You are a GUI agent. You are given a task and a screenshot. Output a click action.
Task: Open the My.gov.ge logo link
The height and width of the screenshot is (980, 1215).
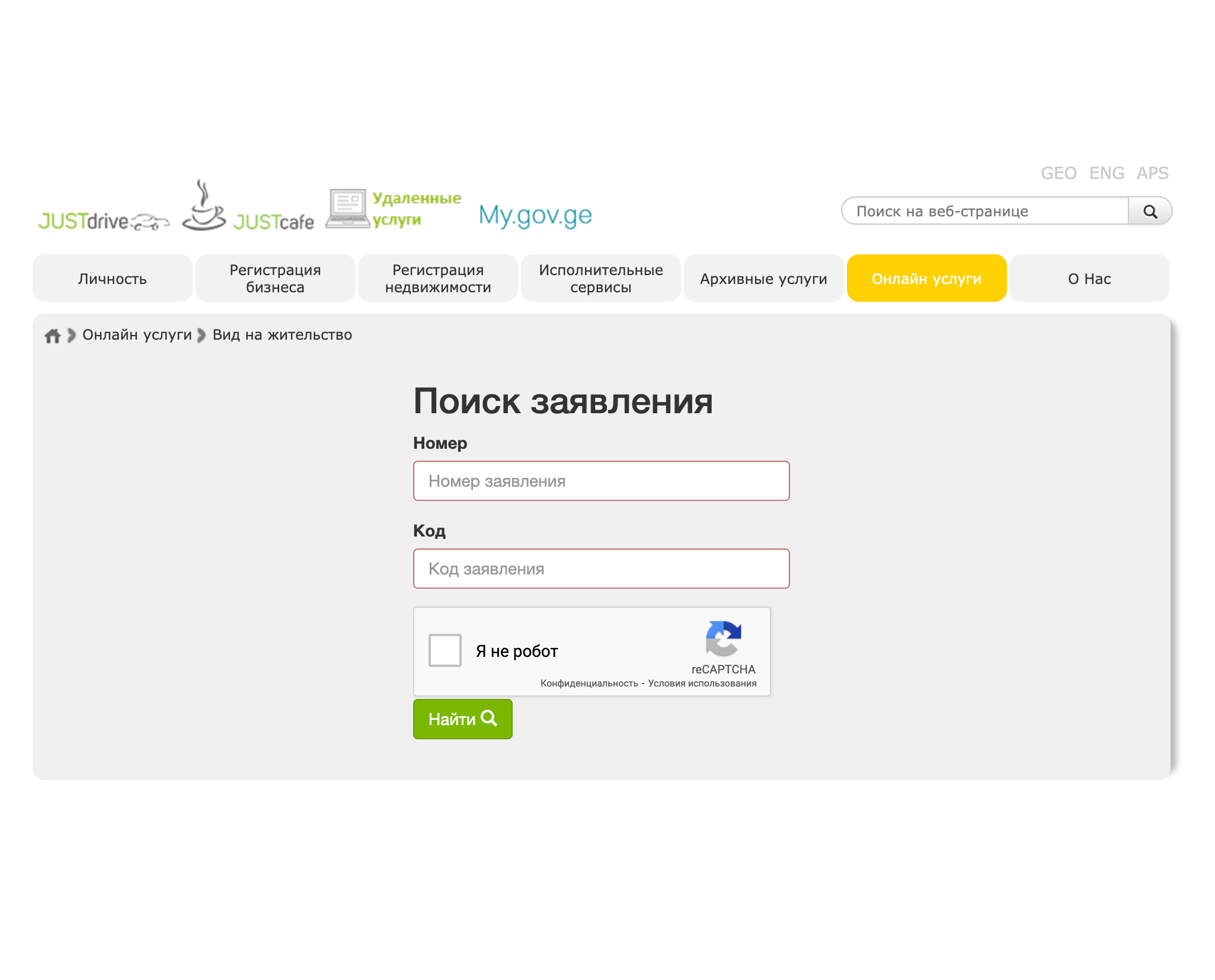(x=535, y=215)
